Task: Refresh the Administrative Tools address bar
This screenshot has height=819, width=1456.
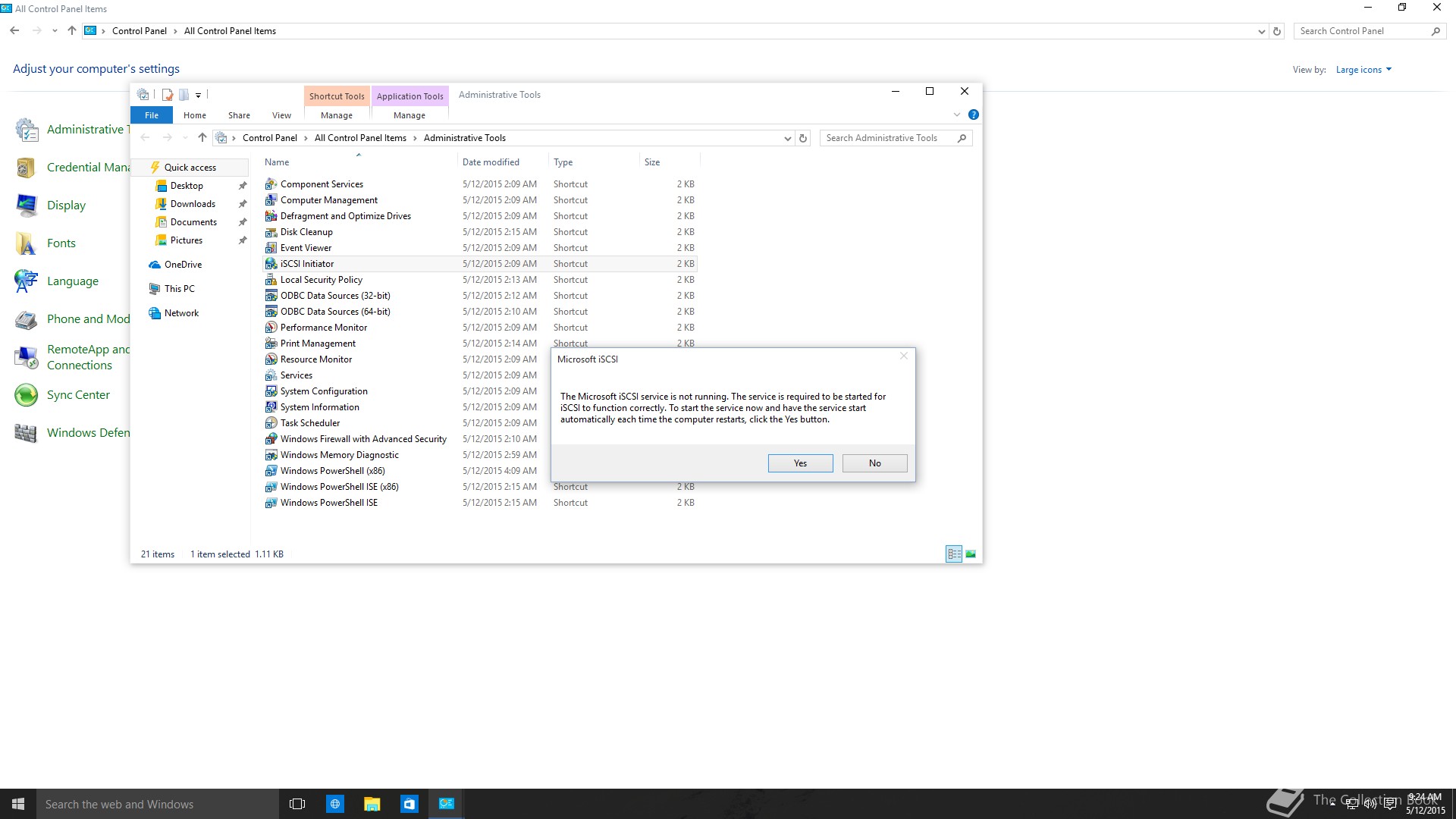Action: tap(803, 138)
